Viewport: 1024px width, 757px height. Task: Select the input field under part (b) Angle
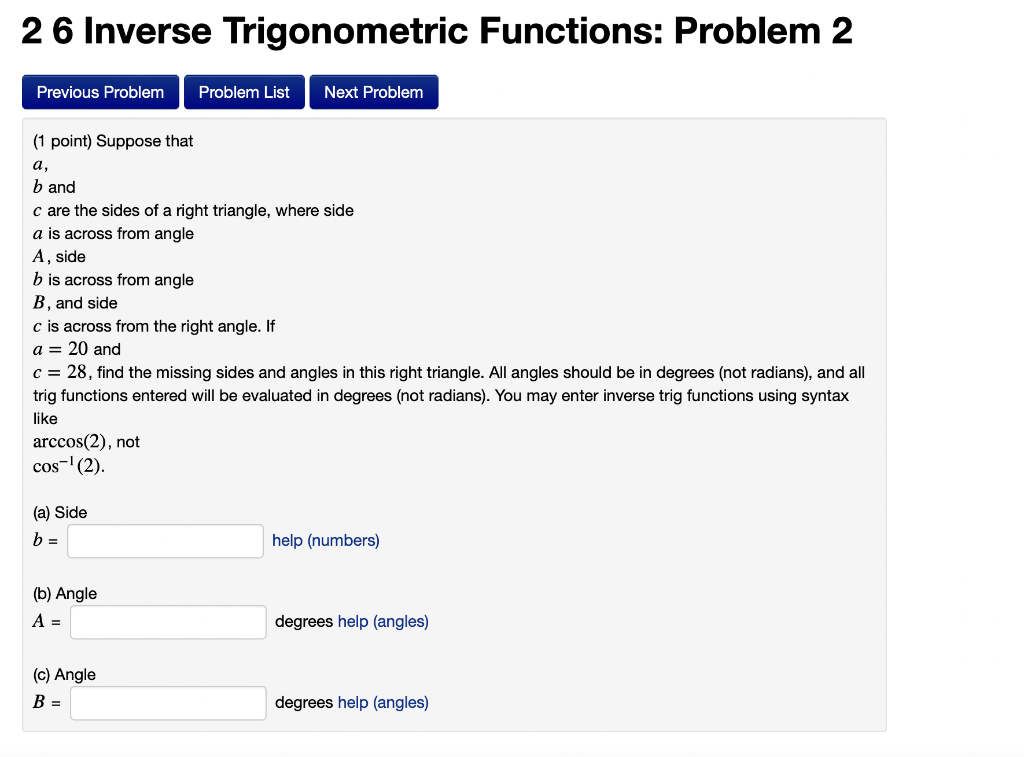pos(167,621)
